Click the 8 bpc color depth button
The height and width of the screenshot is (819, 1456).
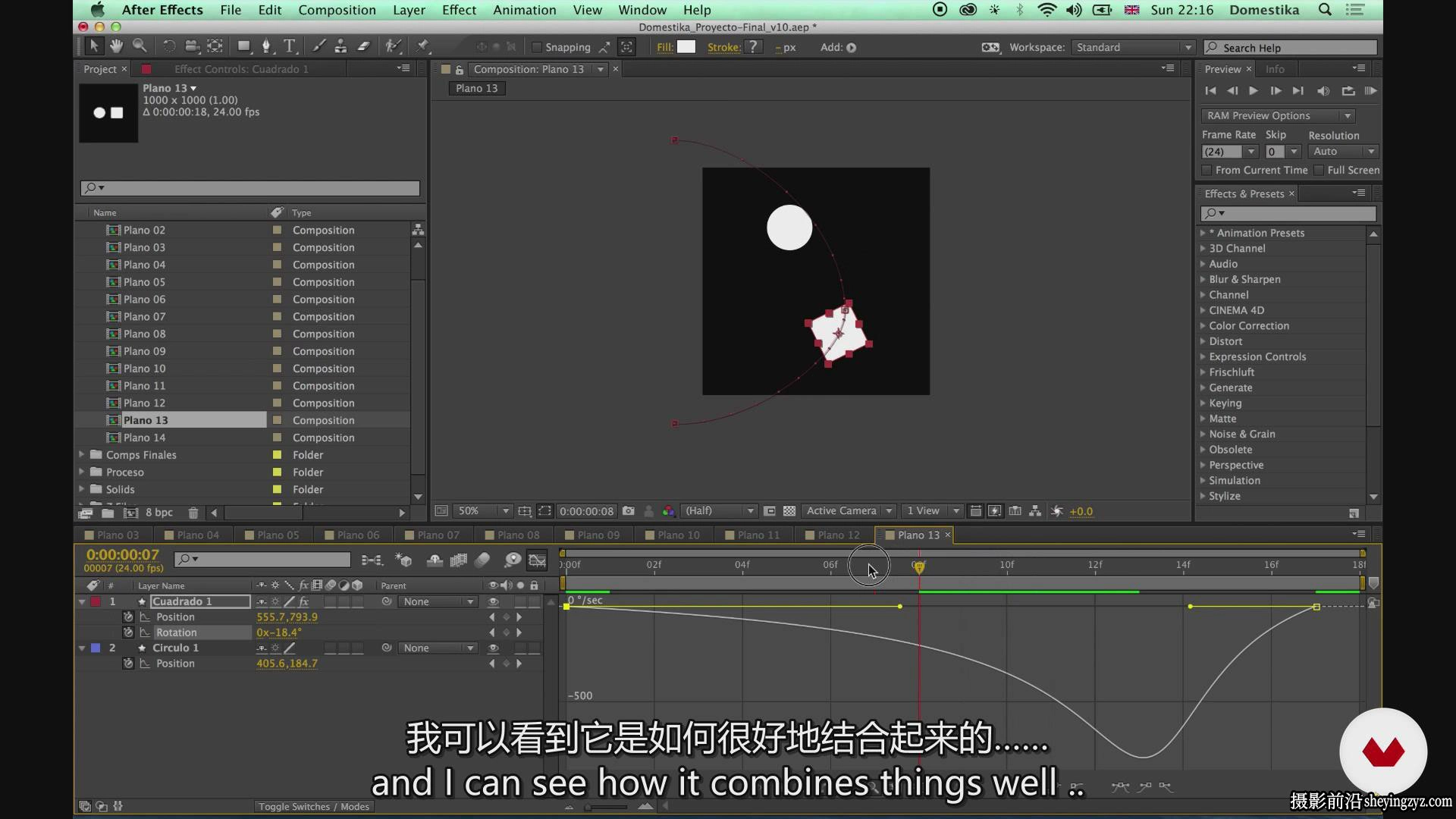coord(159,513)
